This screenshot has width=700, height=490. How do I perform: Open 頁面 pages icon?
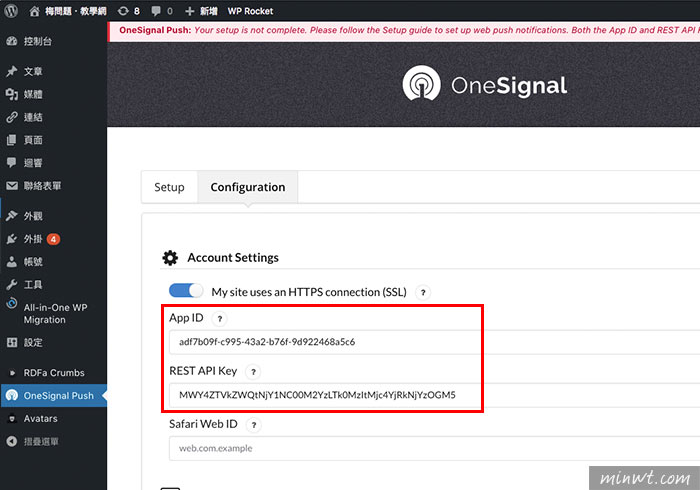coord(12,140)
